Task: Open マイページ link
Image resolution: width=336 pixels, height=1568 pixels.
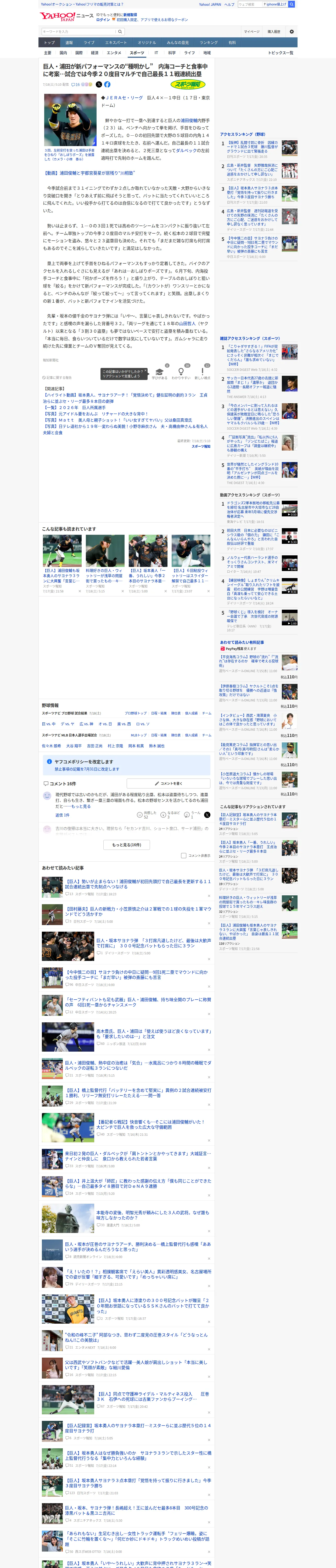Action: pos(251,32)
